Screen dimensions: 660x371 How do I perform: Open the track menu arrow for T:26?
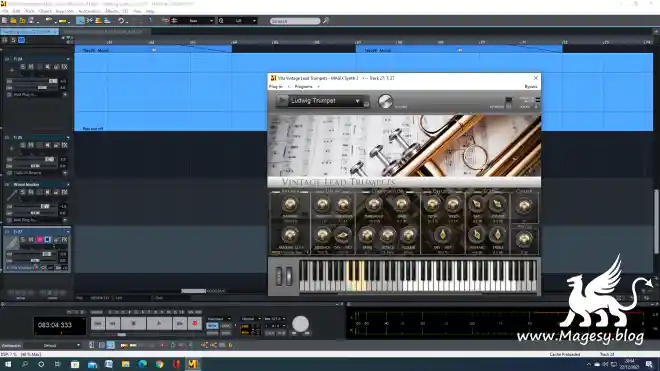[68, 137]
